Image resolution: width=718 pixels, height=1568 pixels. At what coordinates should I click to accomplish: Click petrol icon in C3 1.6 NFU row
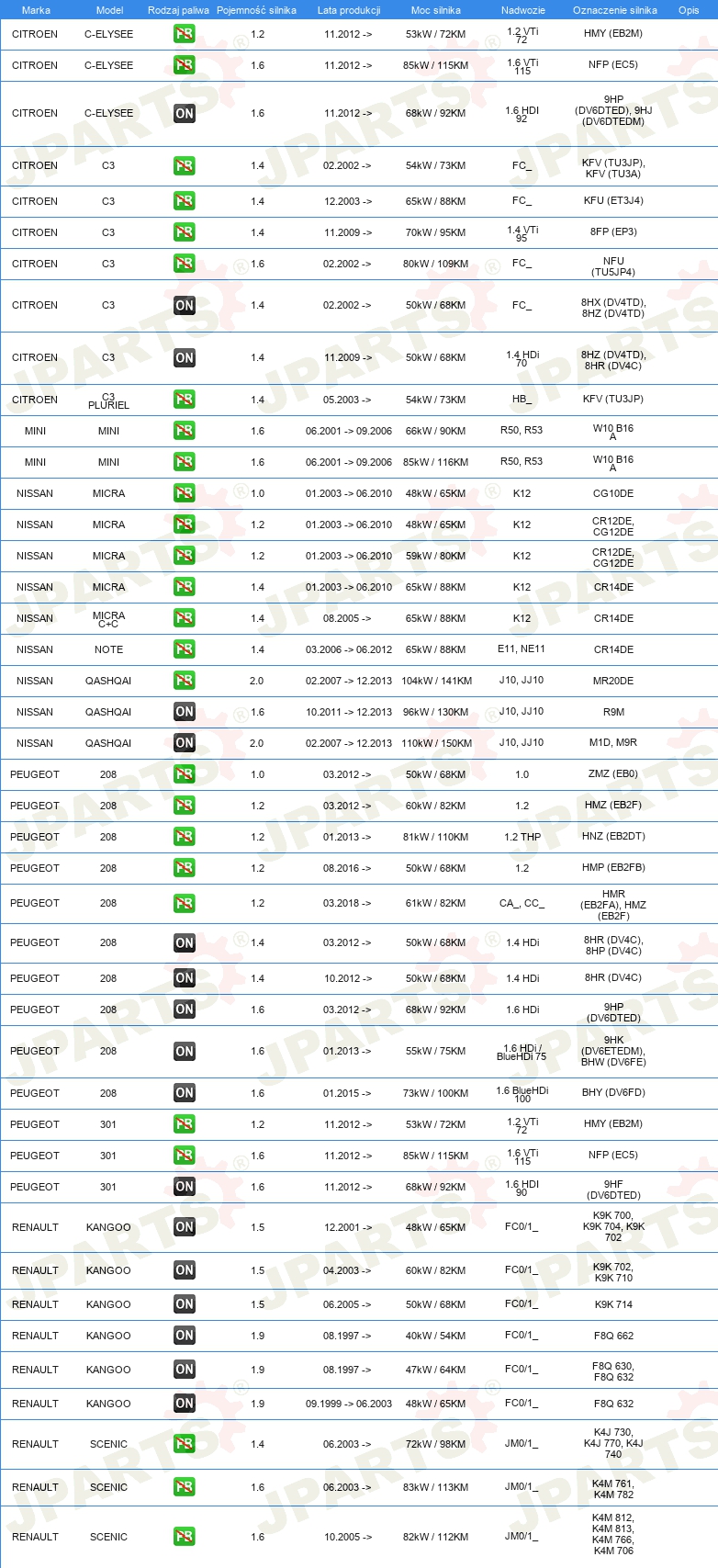185,264
